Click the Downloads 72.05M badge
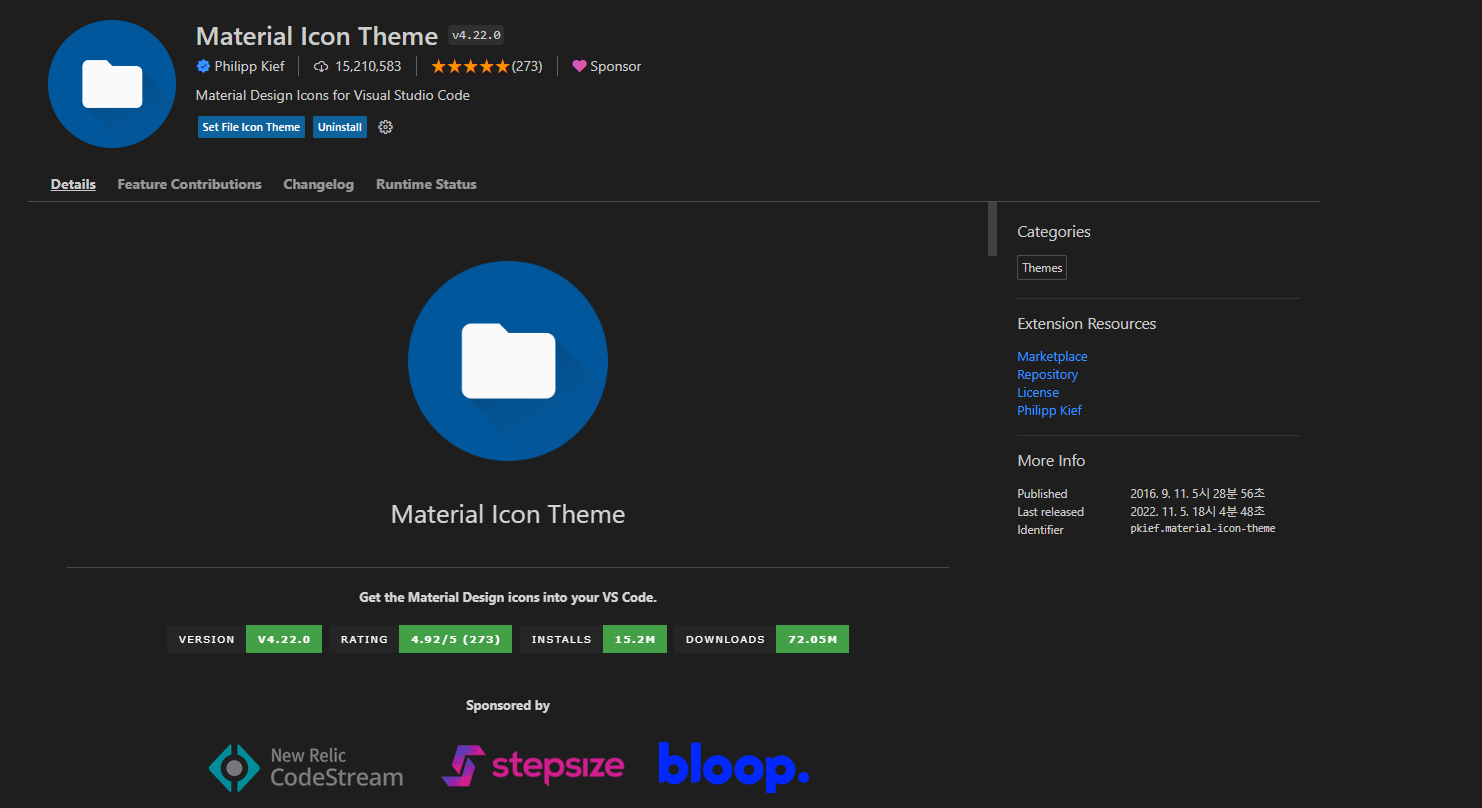This screenshot has width=1482, height=808. tap(761, 639)
